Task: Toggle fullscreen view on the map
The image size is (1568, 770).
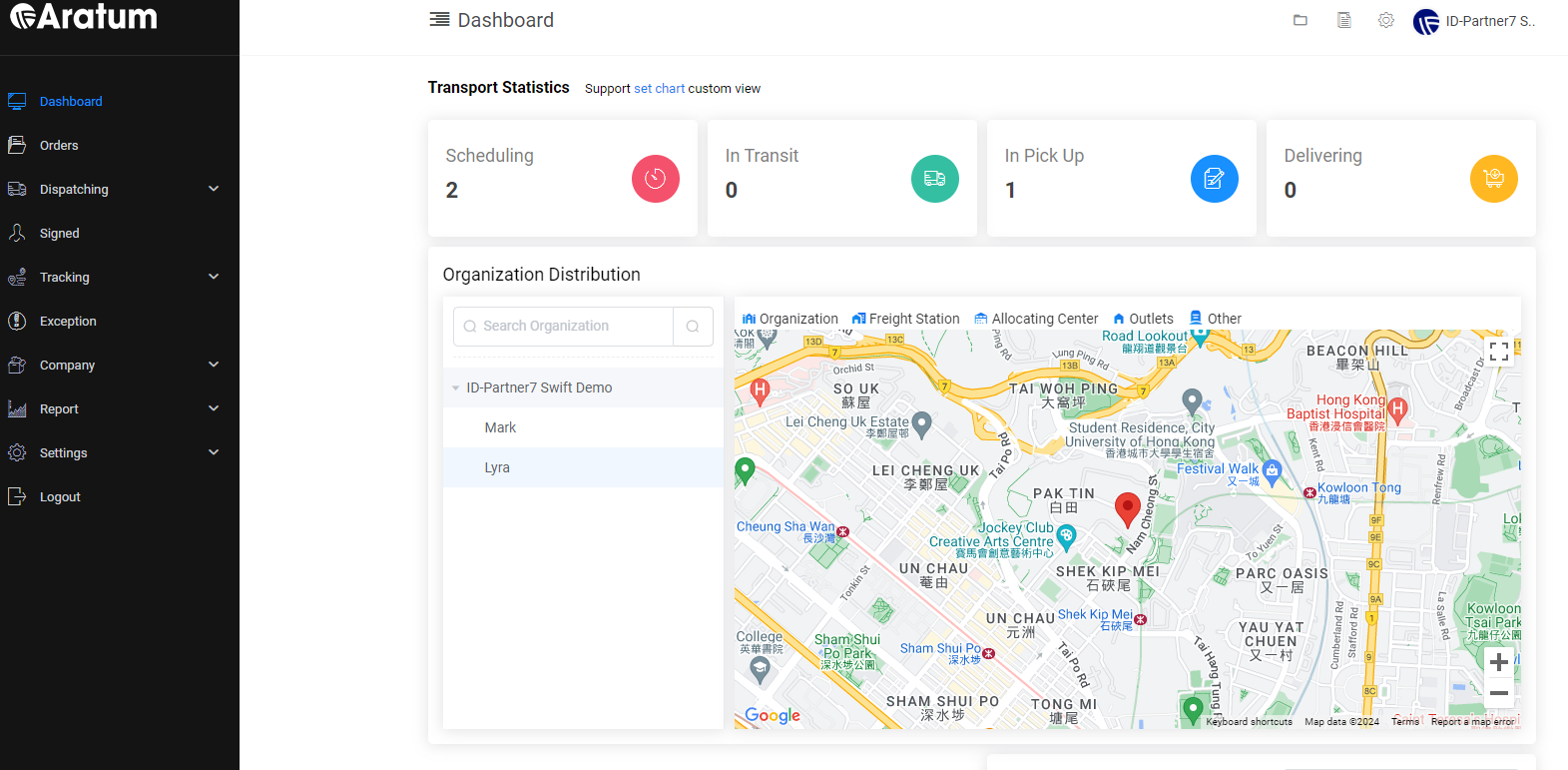Action: pos(1499,352)
